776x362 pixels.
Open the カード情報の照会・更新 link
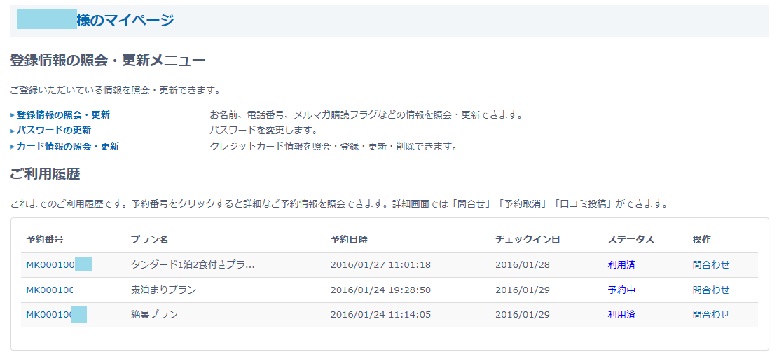[68, 146]
